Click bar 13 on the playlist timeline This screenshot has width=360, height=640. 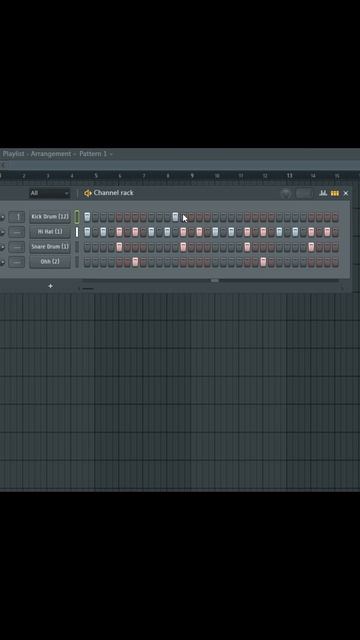[x=289, y=176]
